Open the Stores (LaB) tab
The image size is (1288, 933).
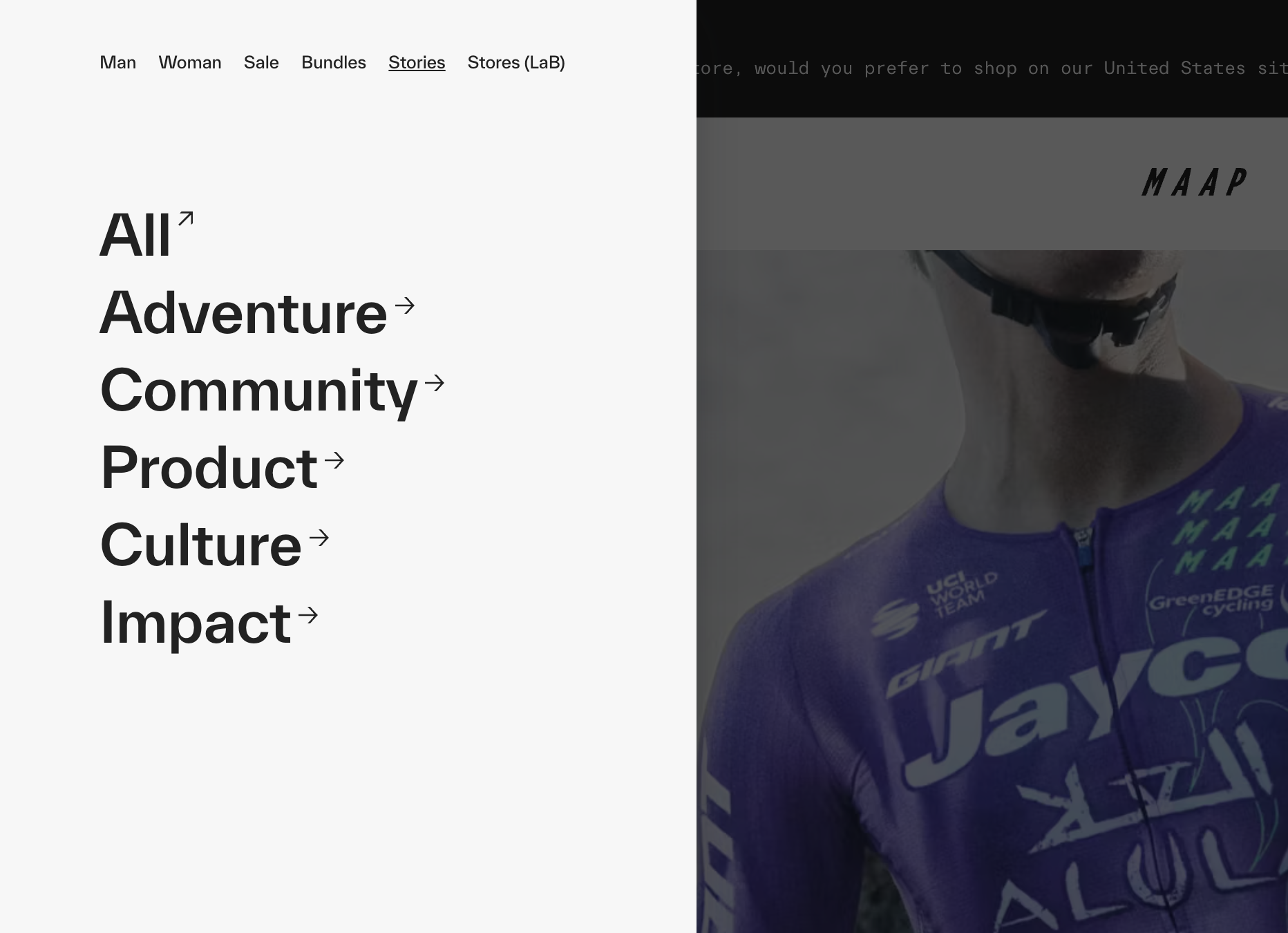coord(516,63)
